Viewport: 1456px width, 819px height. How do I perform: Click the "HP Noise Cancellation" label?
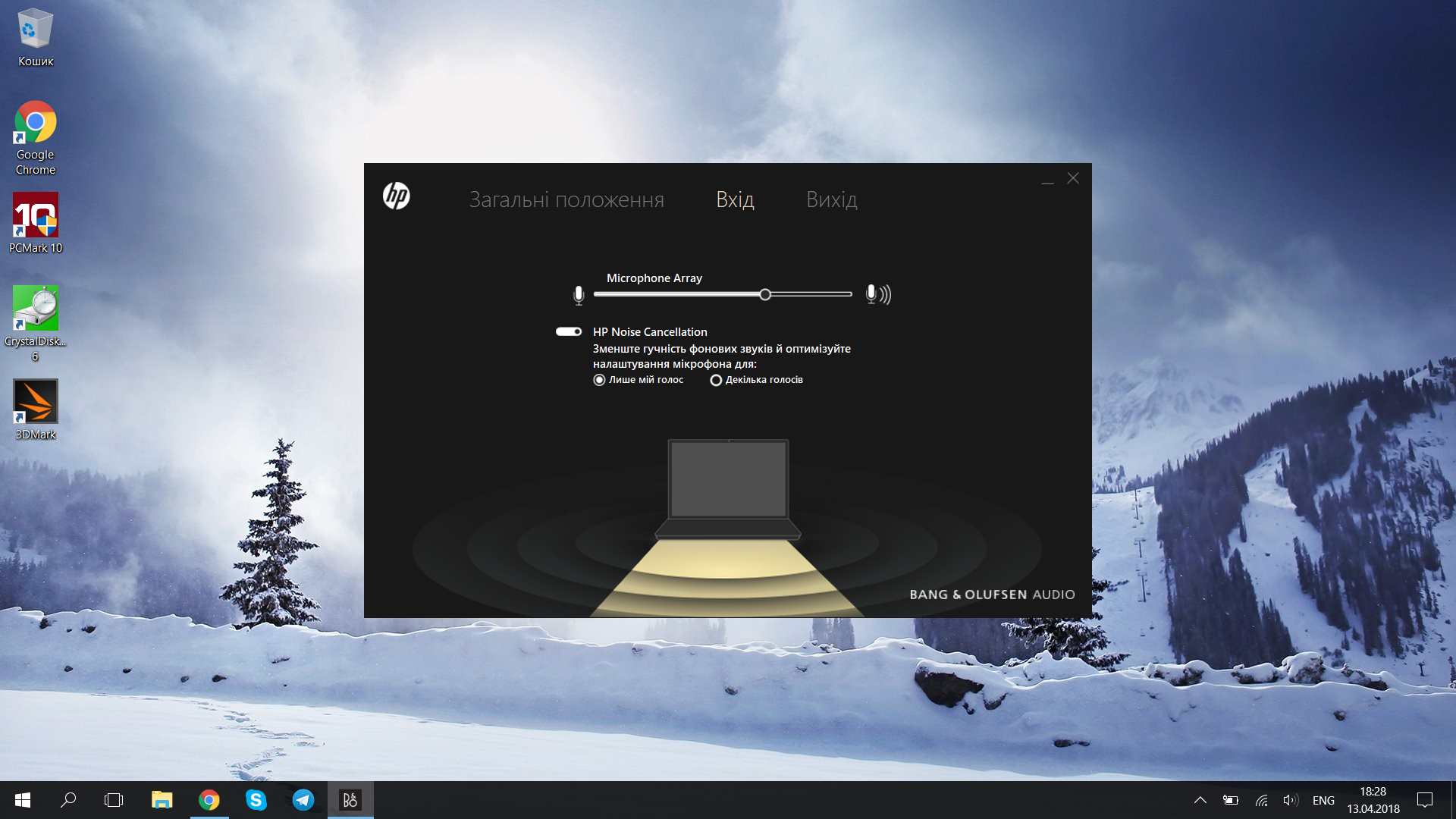650,332
